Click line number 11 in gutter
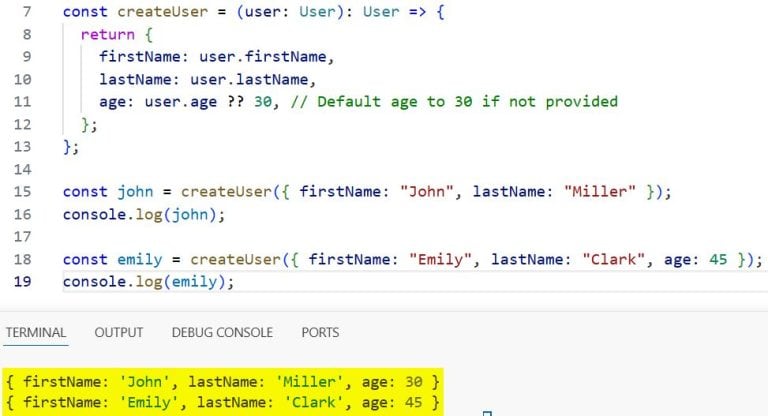 click(23, 101)
